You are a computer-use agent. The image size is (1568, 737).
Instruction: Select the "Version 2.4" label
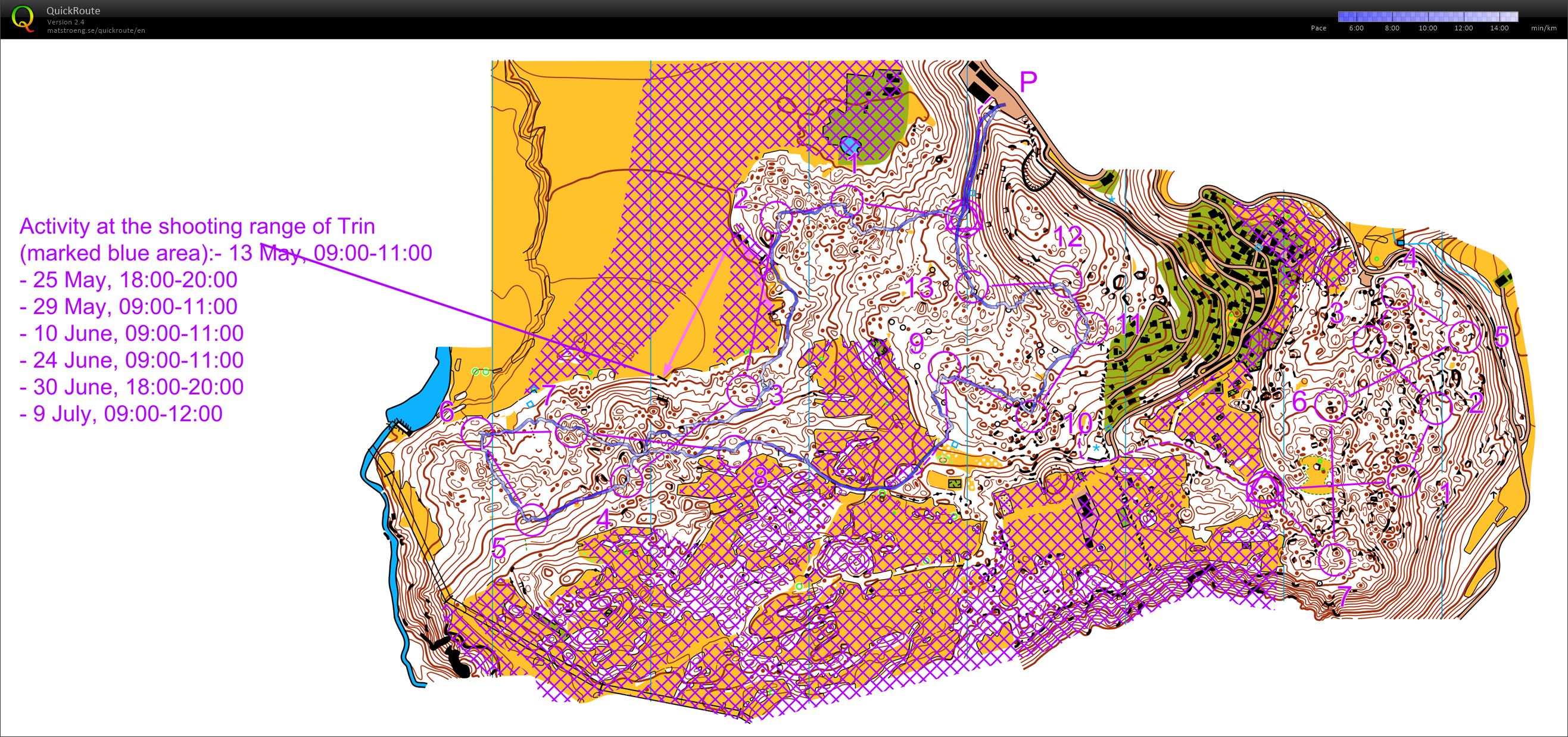(65, 22)
